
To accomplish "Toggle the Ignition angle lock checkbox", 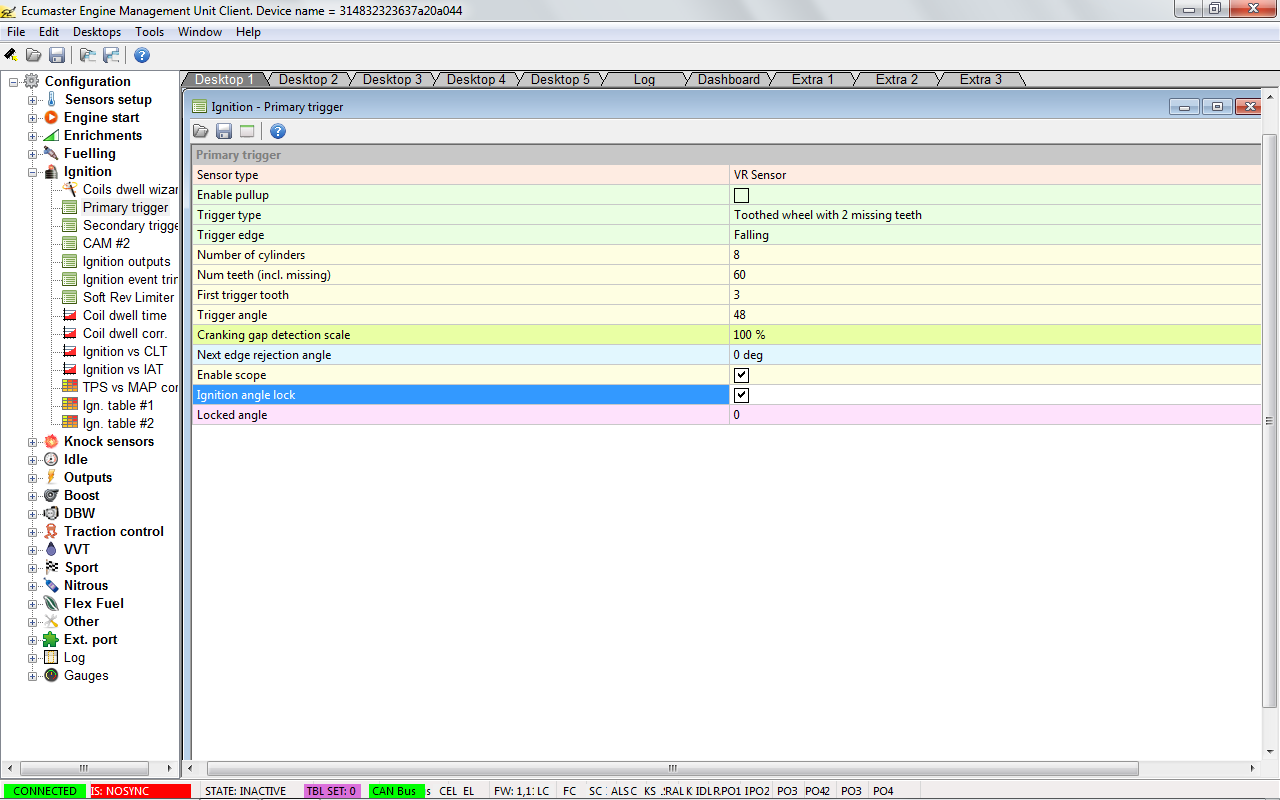I will tap(741, 395).
